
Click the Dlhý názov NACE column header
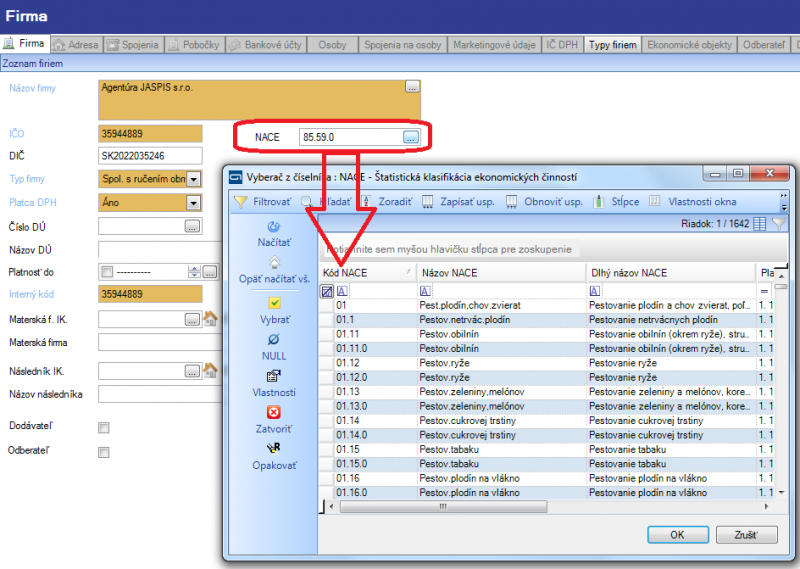[670, 273]
